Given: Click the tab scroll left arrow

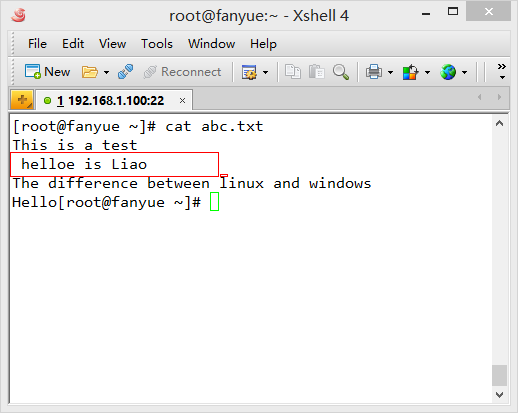Looking at the screenshot, I should 480,97.
